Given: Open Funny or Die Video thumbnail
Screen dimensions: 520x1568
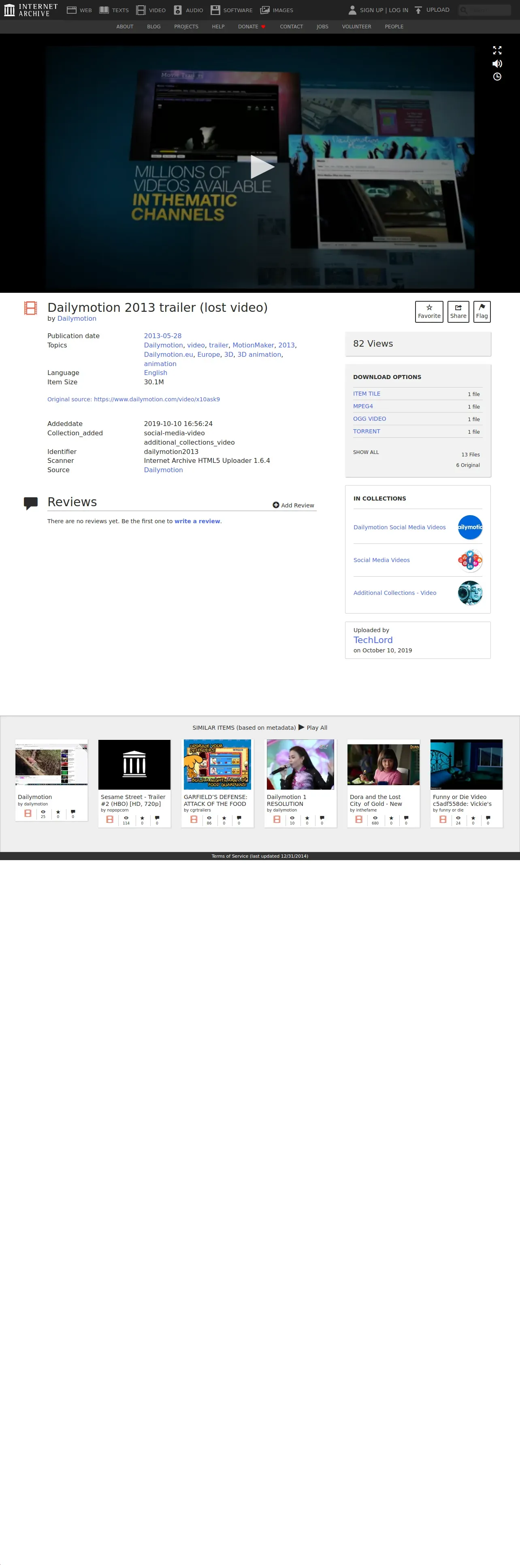Looking at the screenshot, I should [x=467, y=765].
